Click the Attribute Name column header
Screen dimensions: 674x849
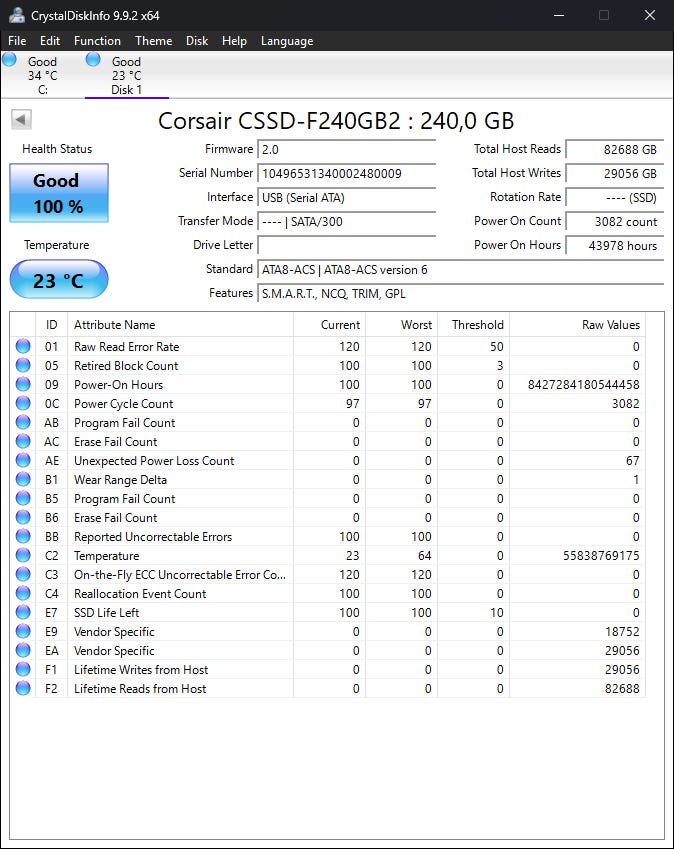(180, 324)
